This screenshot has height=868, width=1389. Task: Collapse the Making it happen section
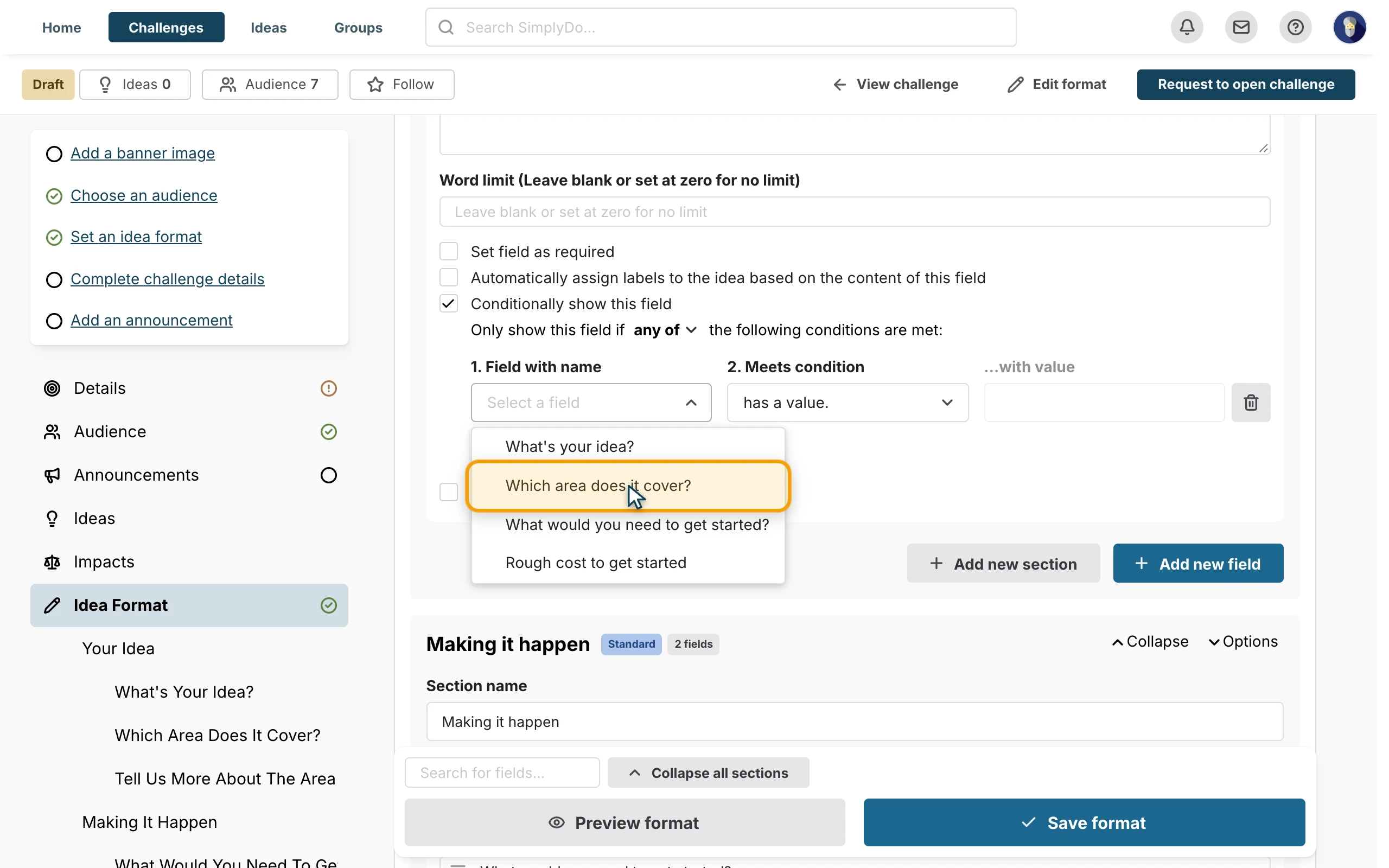point(1150,642)
